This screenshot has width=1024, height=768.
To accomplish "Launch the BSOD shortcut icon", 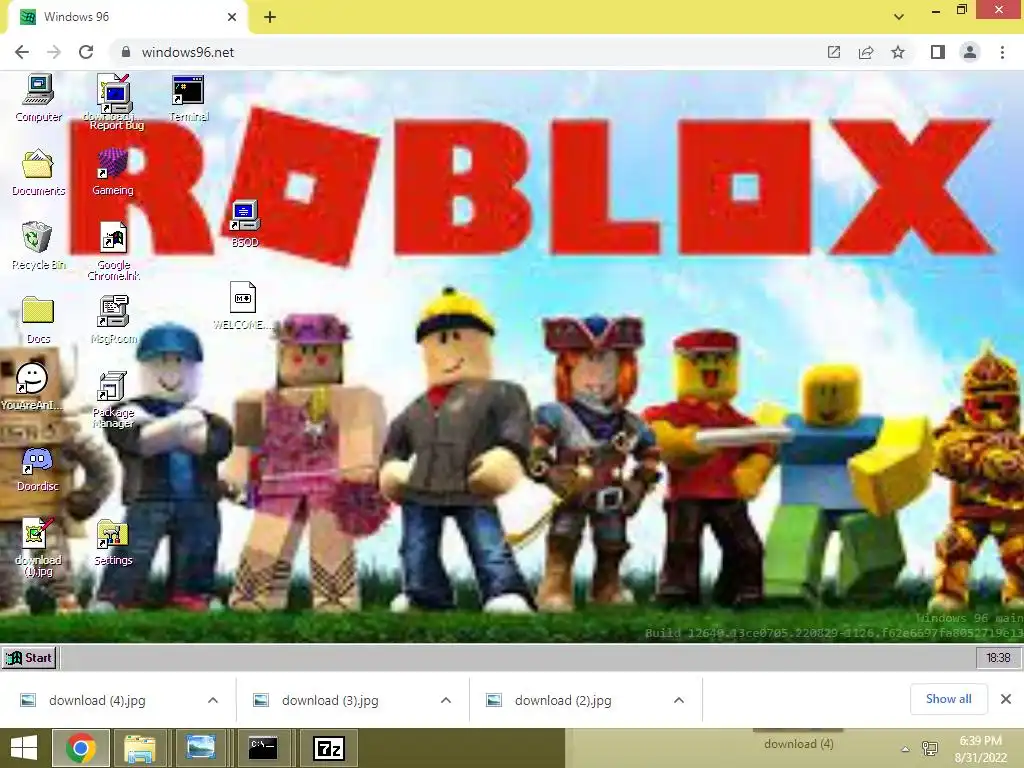I will (x=245, y=223).
